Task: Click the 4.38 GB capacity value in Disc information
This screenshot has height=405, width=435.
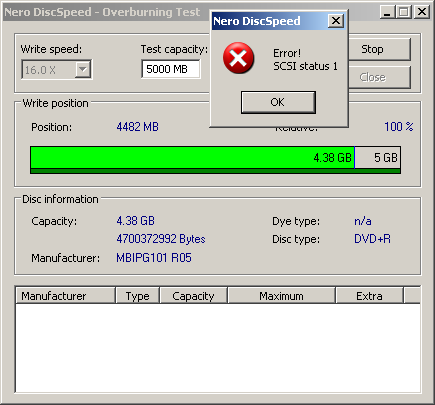Action: tap(136, 221)
